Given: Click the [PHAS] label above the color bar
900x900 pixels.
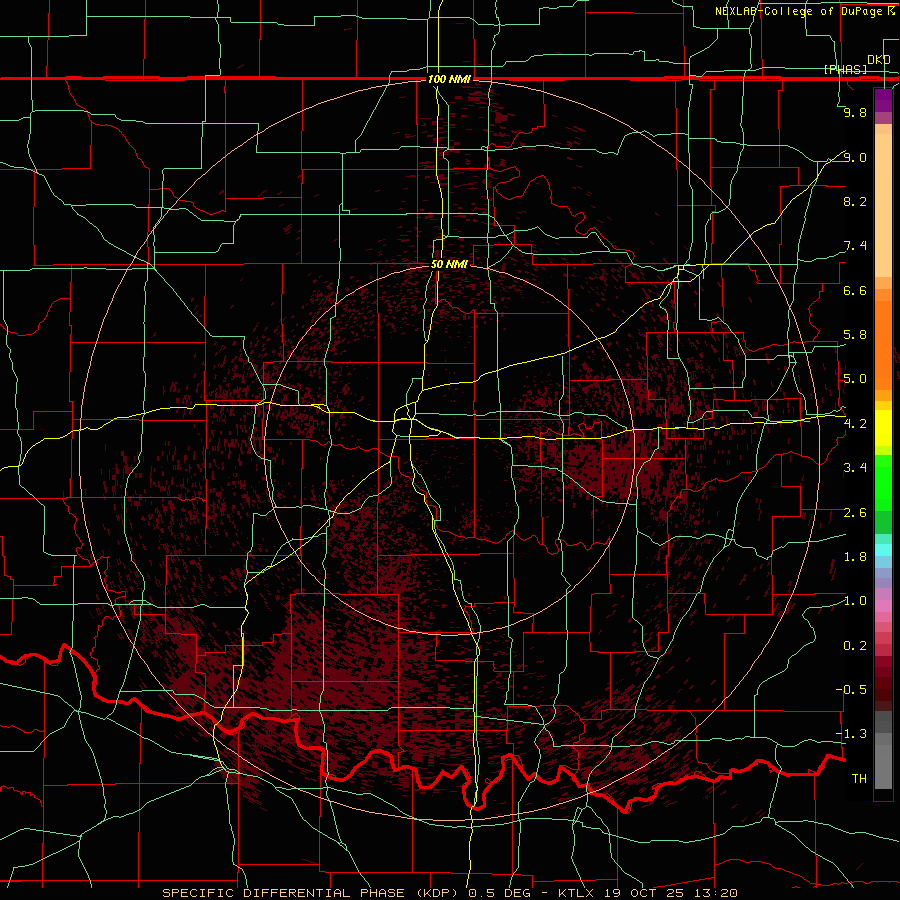Looking at the screenshot, I should pos(845,69).
